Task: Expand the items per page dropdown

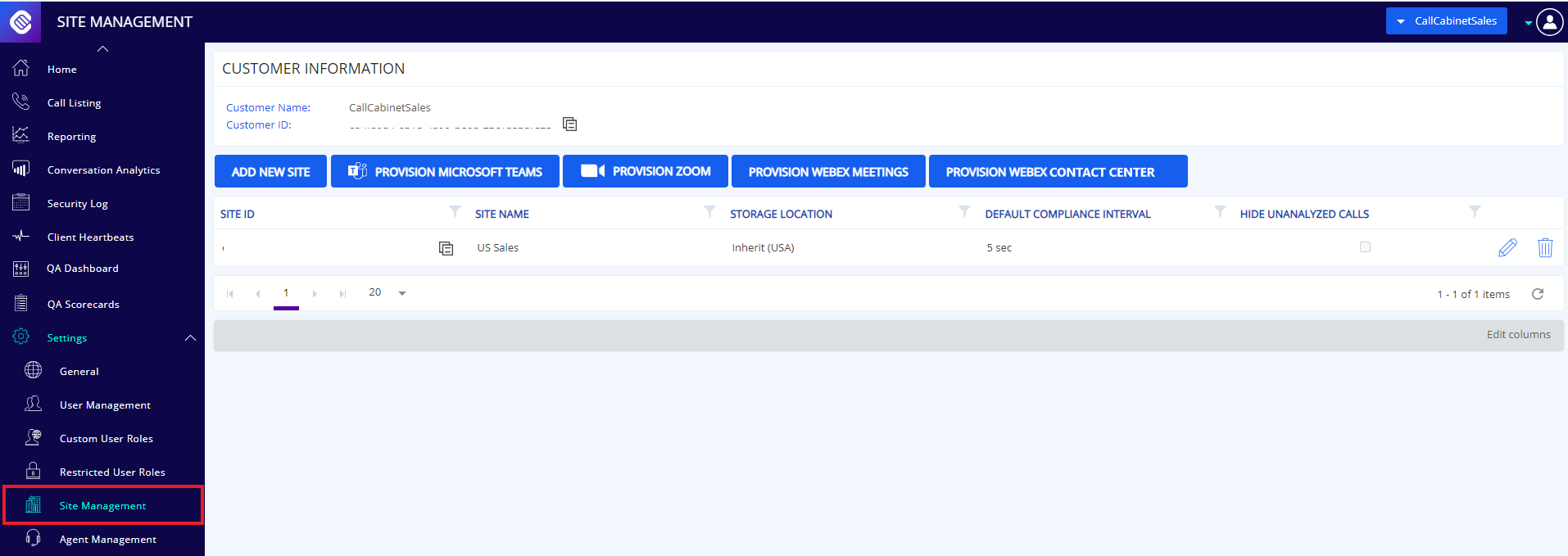Action: (x=401, y=293)
